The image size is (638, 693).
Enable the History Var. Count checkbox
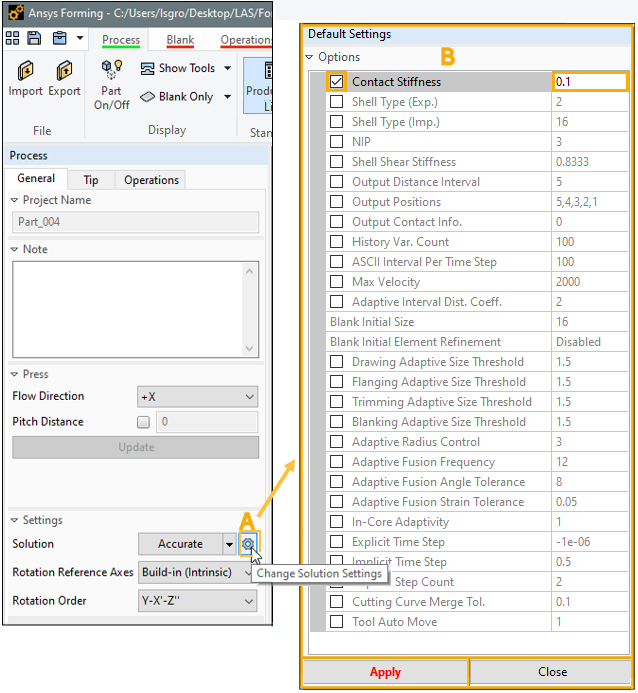(336, 242)
